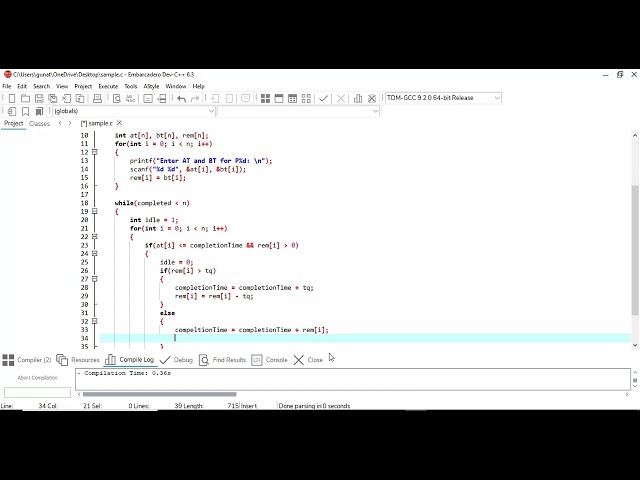
Task: Close the bottom panel with Close button
Action: tap(308, 360)
